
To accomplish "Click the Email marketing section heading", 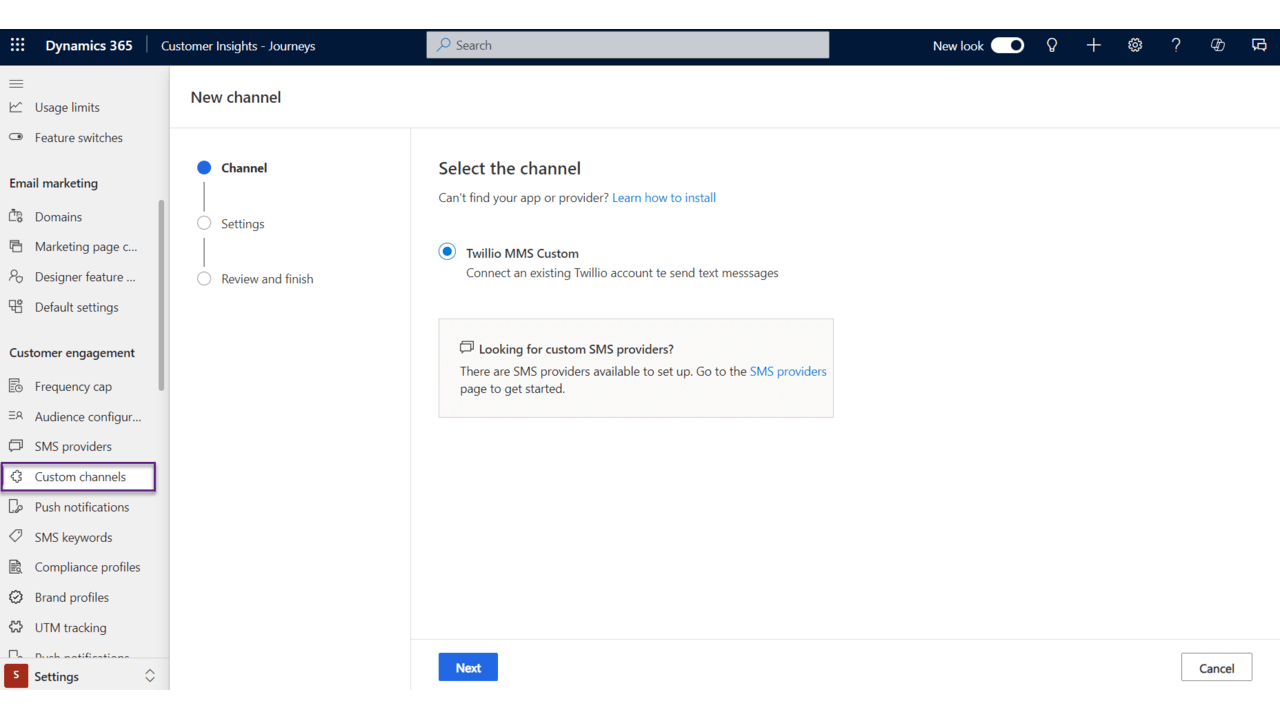I will point(54,183).
